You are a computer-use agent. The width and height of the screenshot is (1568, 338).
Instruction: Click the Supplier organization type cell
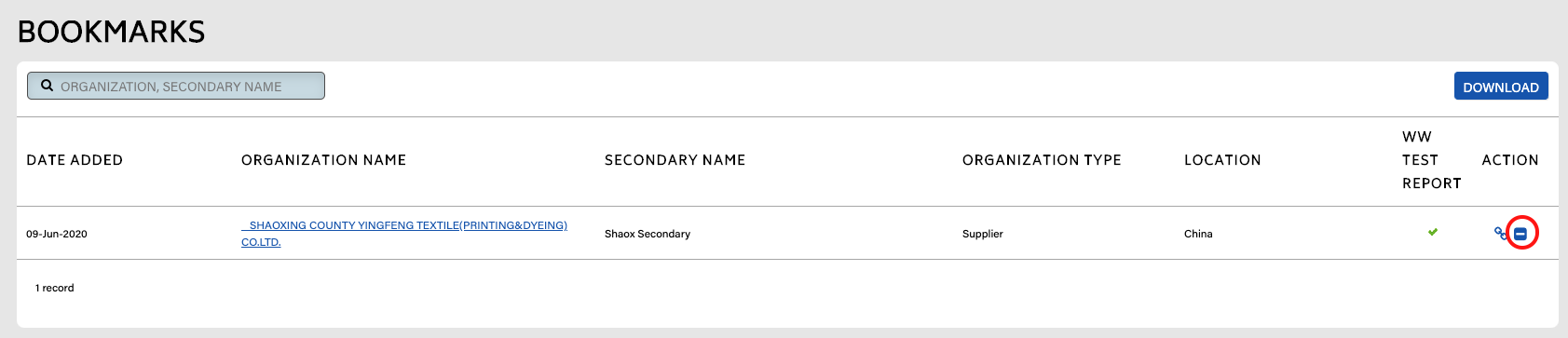point(983,234)
